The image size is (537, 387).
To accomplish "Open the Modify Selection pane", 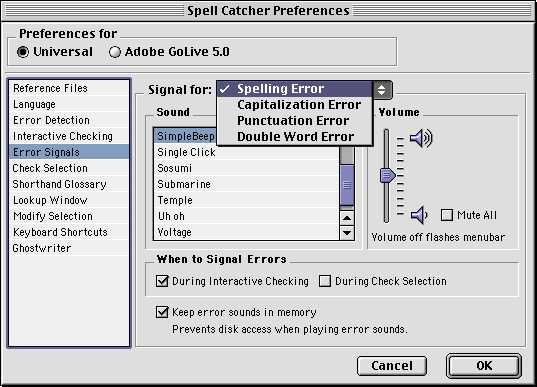I will pos(69,216).
